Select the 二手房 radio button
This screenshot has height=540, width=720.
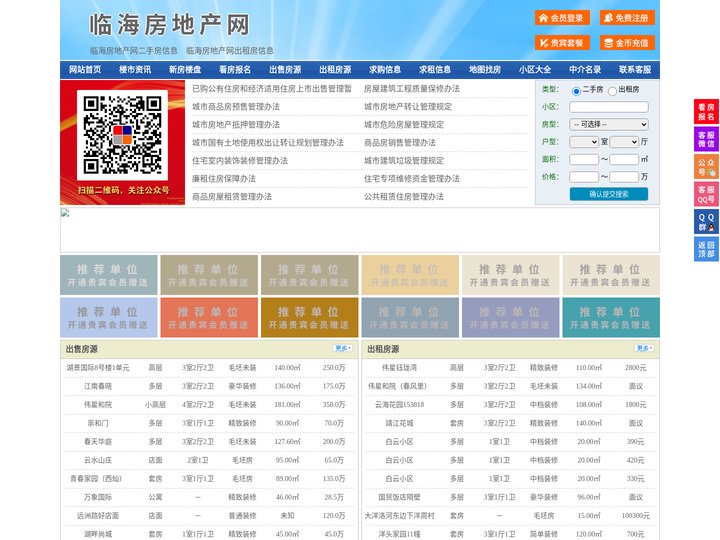[x=576, y=91]
